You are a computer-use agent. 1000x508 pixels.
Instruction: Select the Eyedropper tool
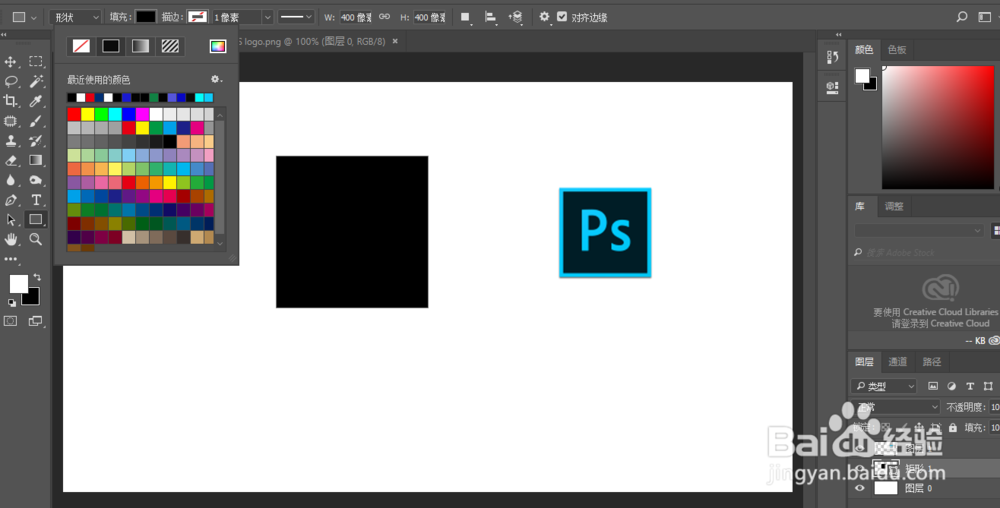click(36, 101)
